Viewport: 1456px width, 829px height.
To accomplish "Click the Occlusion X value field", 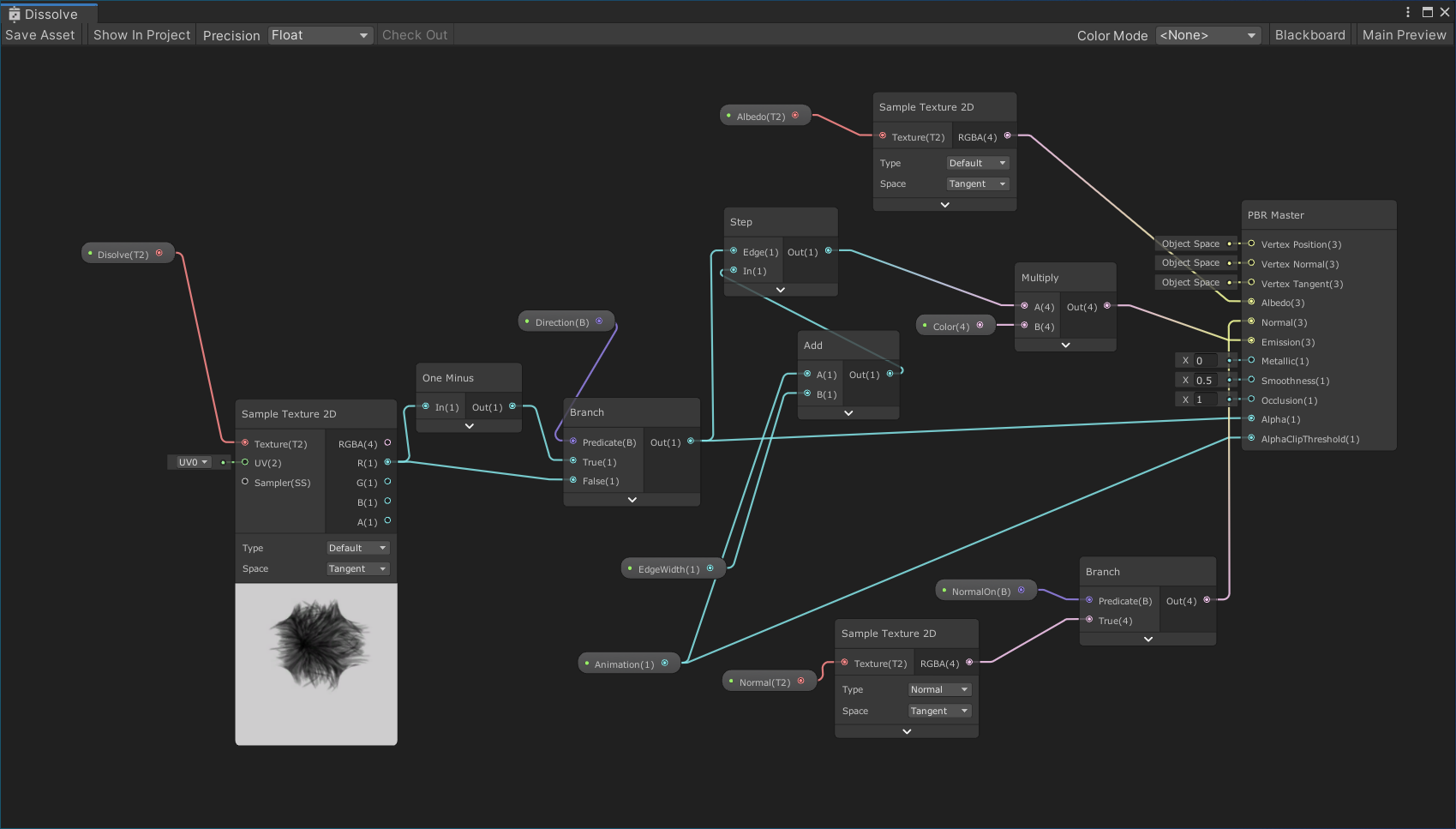I will coord(1205,399).
